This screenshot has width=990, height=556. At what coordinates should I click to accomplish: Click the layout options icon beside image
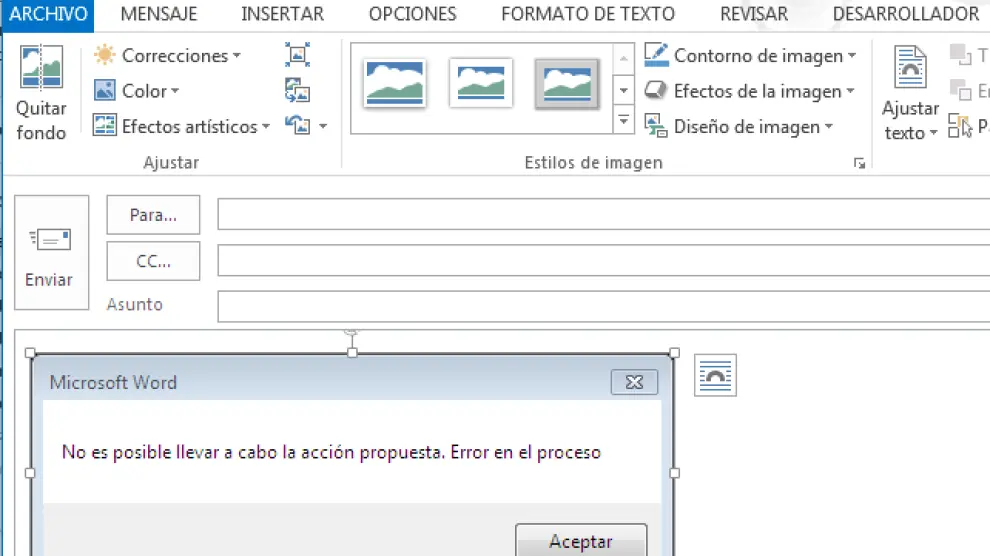[715, 374]
